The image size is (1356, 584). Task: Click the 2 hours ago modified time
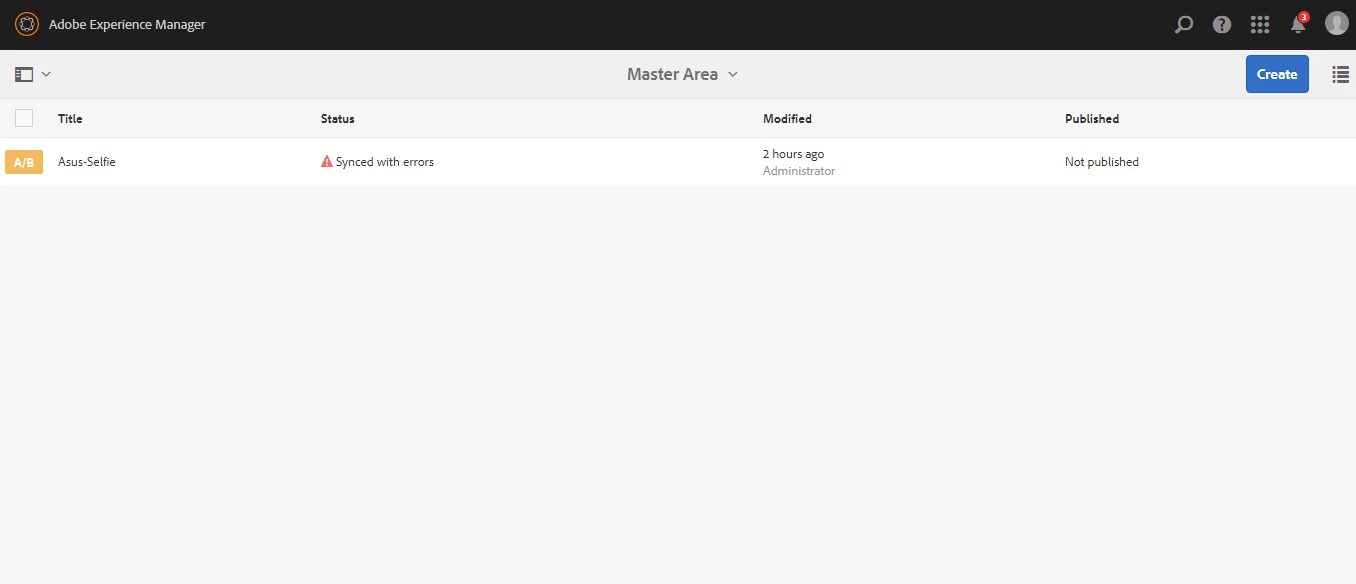(x=794, y=154)
